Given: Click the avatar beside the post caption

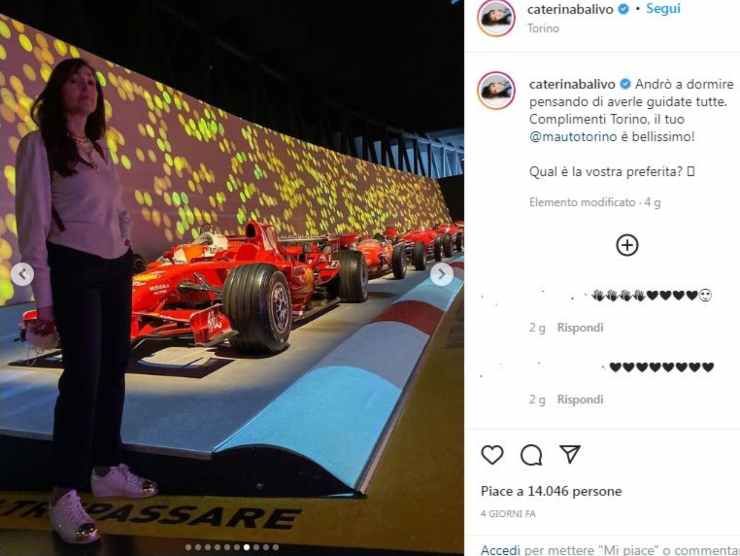Looking at the screenshot, I should pos(496,91).
